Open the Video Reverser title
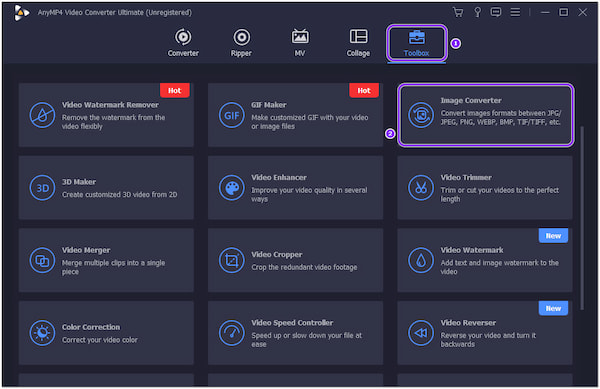Screen dimensions: 600x389 coord(468,323)
